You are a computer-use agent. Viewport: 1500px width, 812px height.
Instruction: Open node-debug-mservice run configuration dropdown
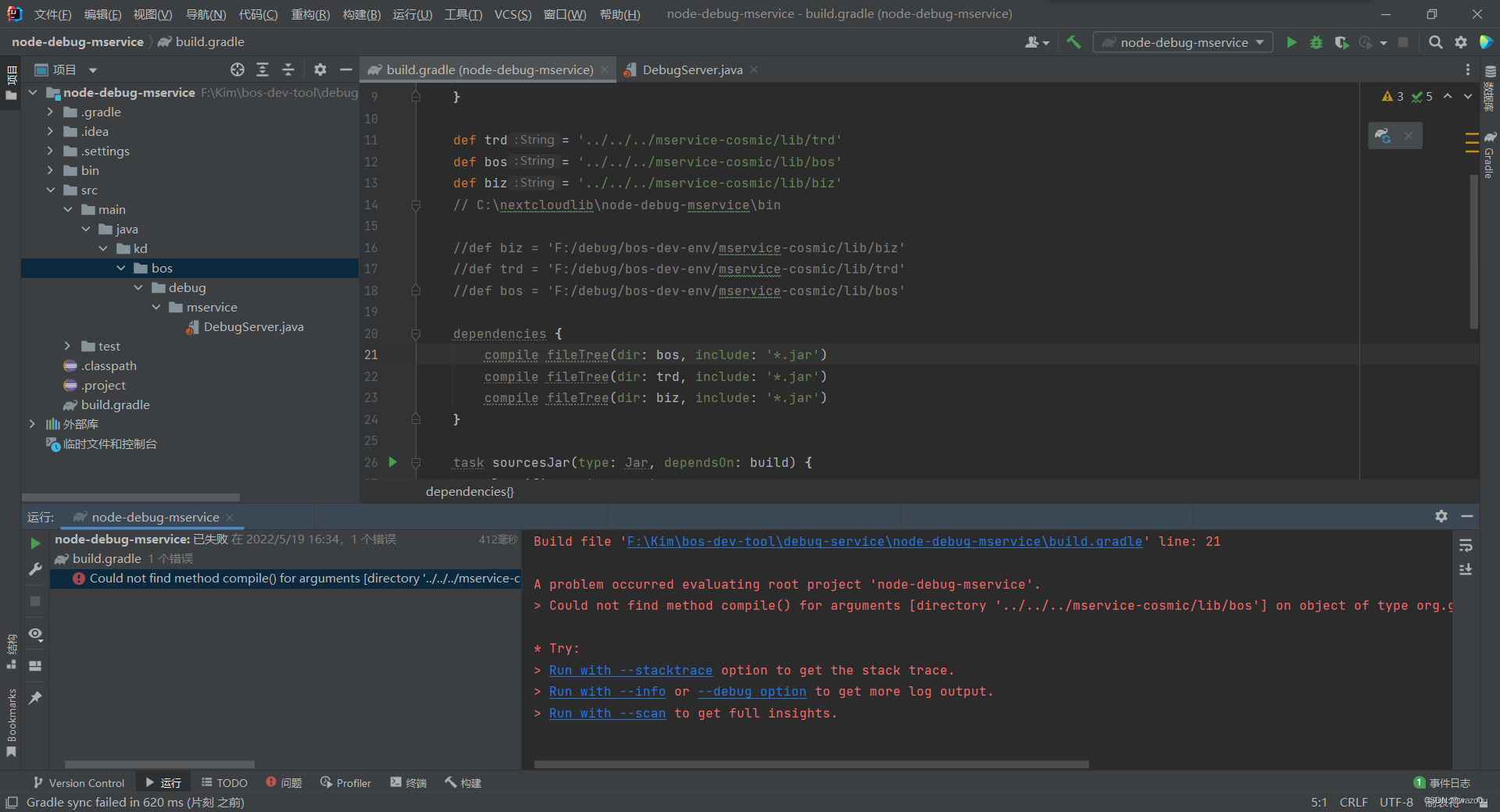[x=1183, y=43]
